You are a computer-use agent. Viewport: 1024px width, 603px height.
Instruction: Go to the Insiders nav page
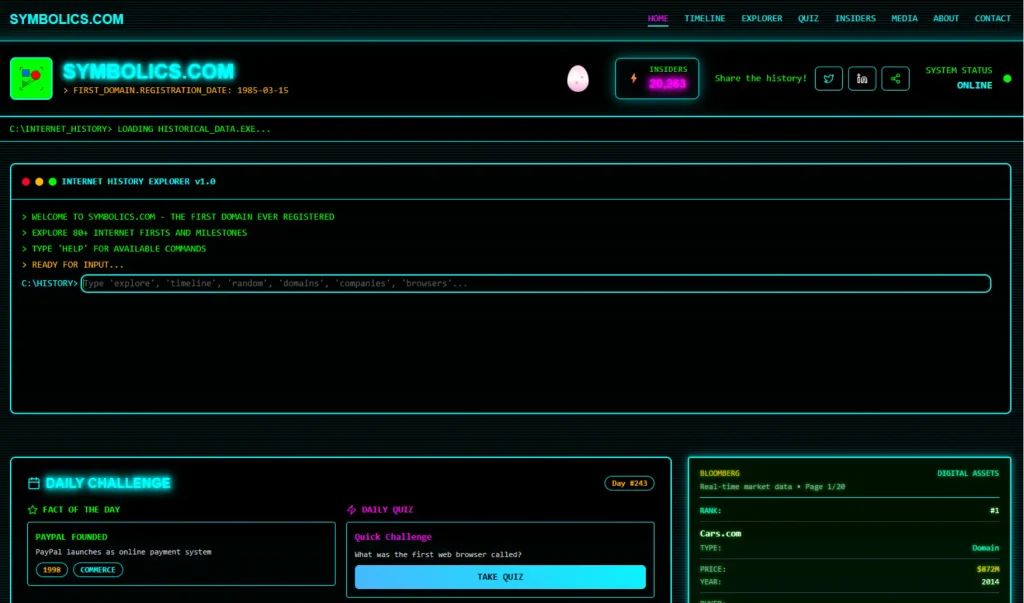(855, 18)
